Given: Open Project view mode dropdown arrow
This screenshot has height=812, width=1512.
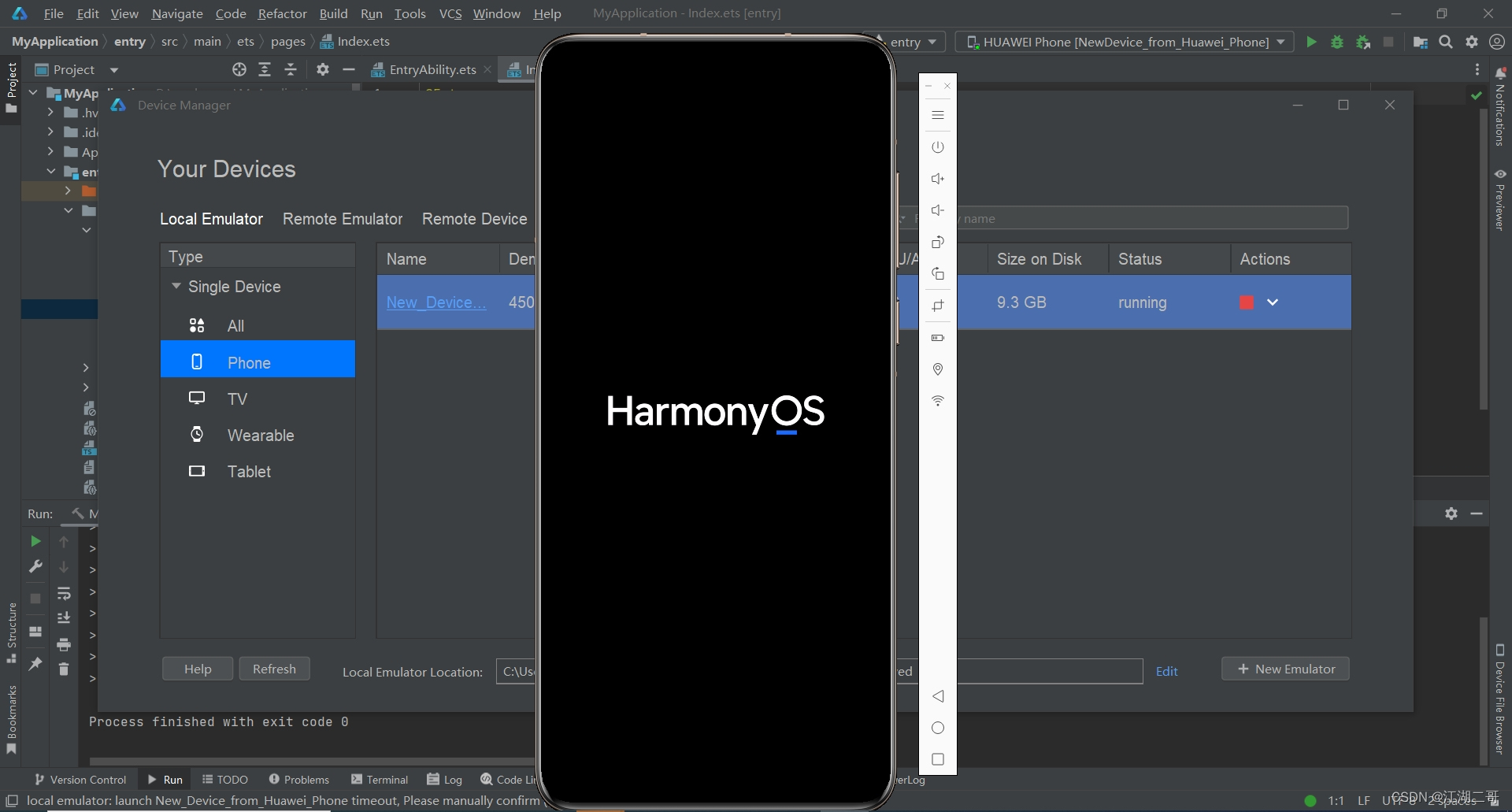Looking at the screenshot, I should (x=114, y=70).
